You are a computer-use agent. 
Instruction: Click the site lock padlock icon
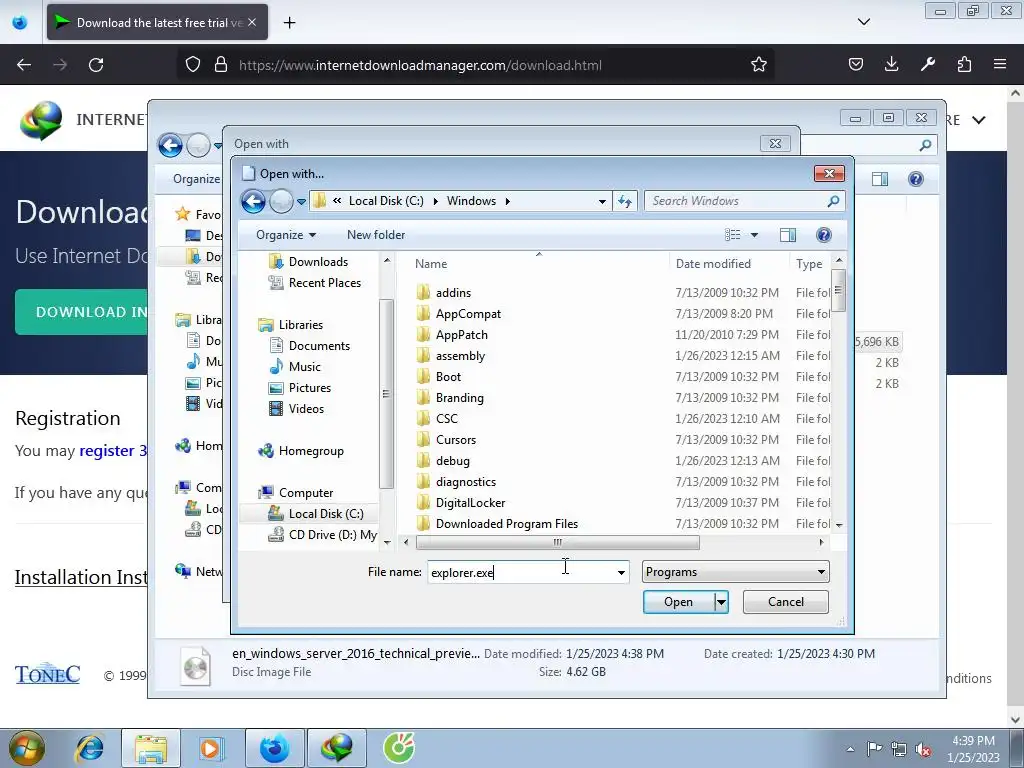[x=221, y=65]
